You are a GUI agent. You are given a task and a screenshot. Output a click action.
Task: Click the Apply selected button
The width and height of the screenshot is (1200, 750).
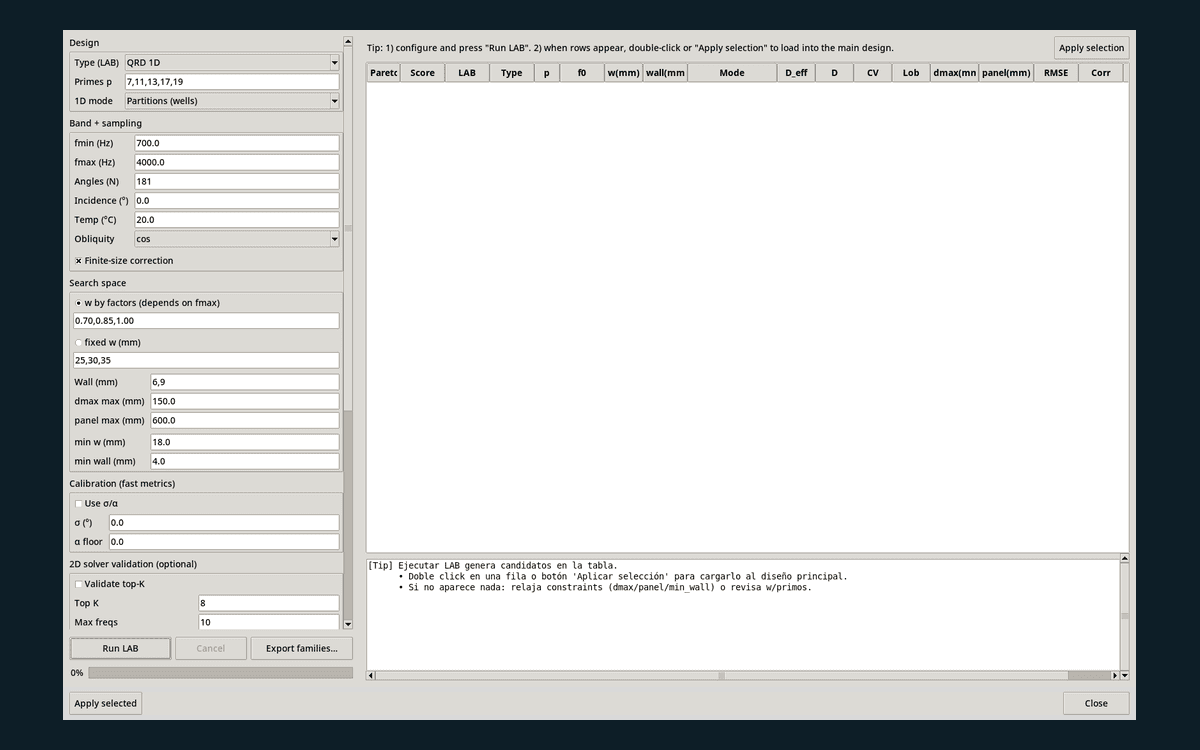pos(106,703)
